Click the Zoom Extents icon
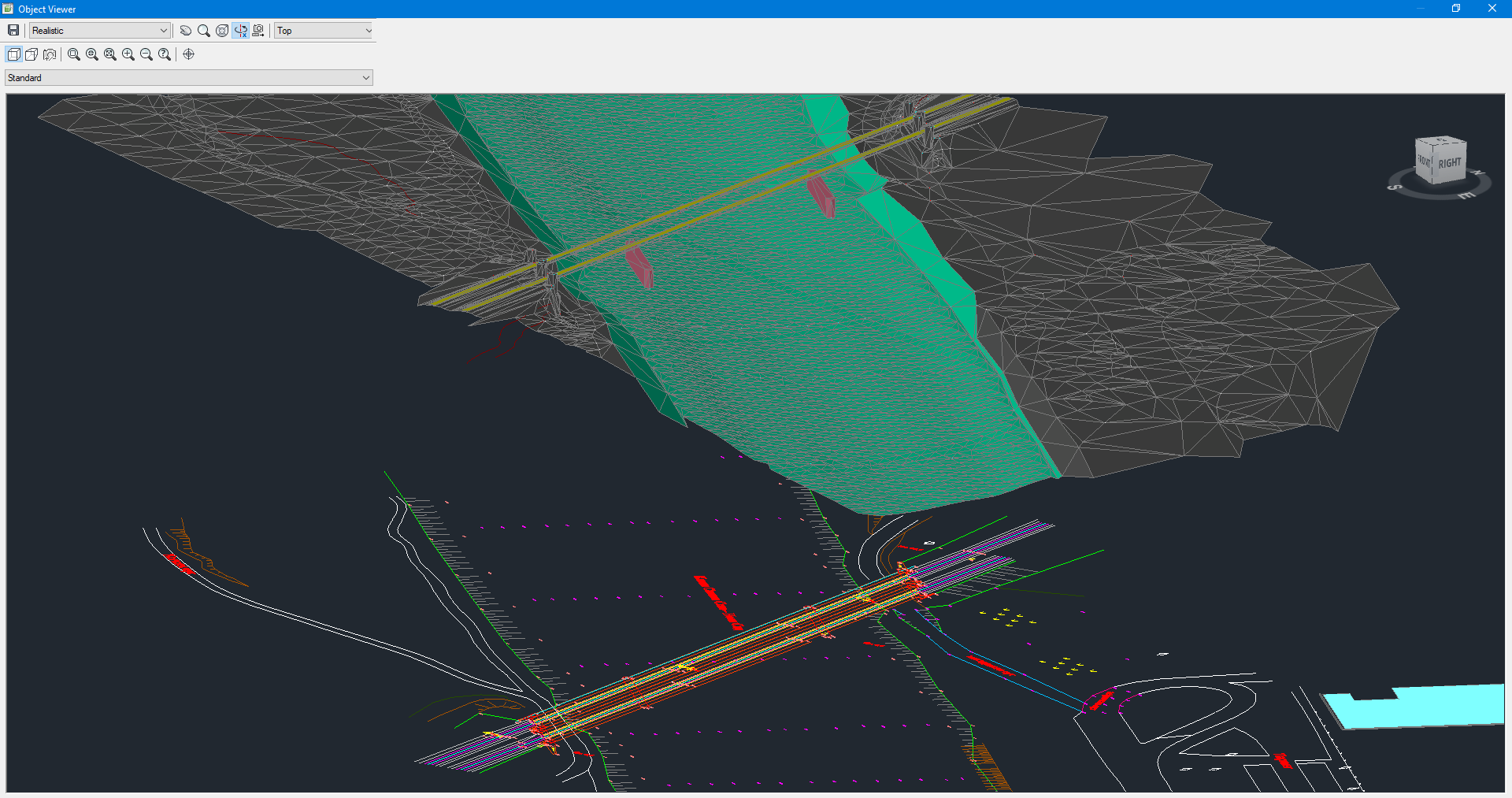The width and height of the screenshot is (1512, 798). (x=110, y=54)
